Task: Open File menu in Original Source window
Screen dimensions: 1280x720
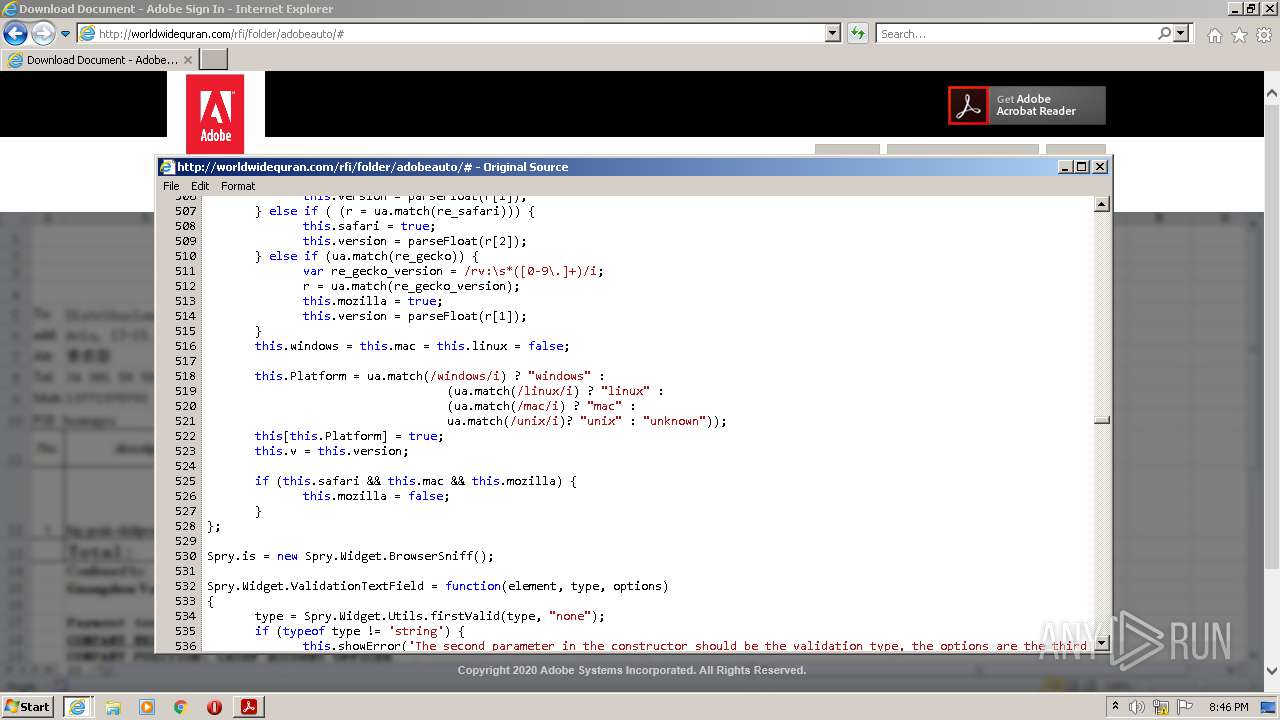Action: point(171,186)
